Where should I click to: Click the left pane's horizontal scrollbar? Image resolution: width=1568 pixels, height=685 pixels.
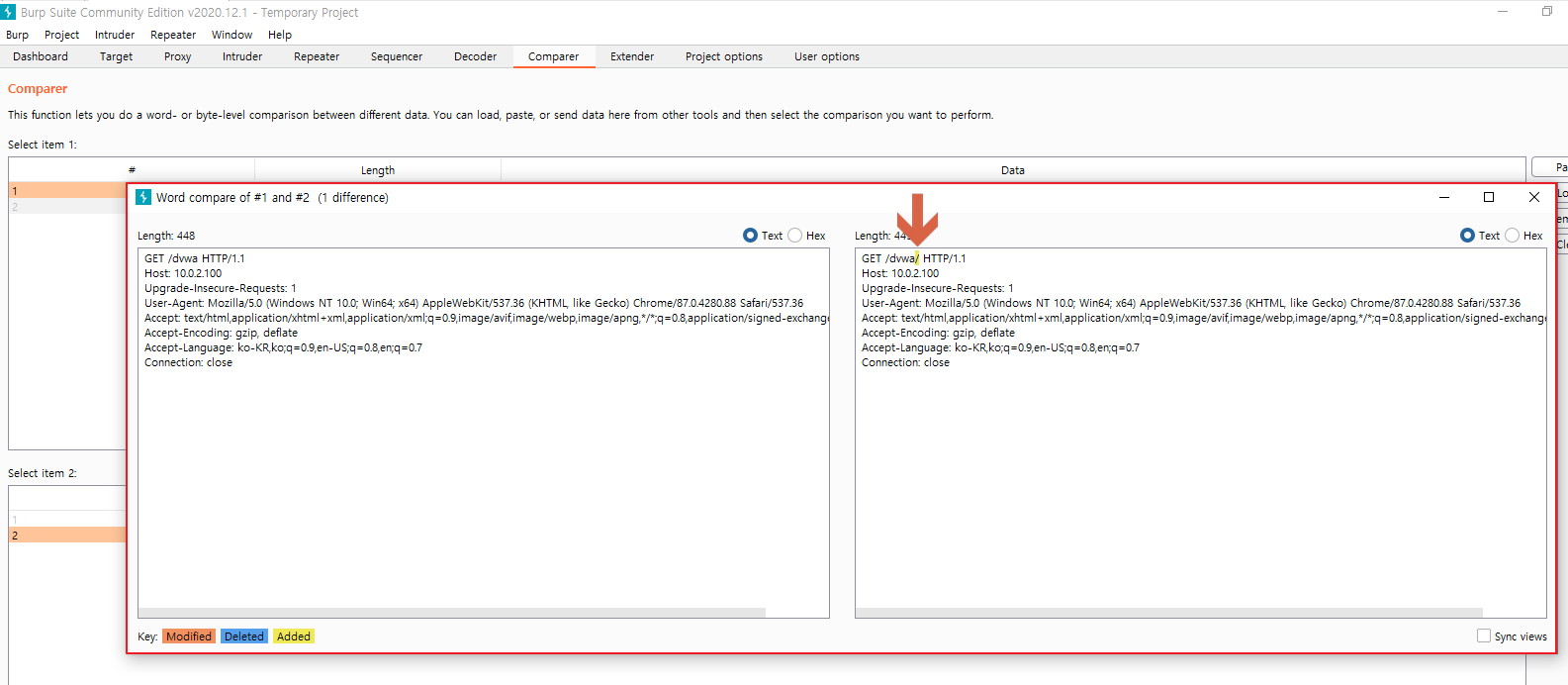click(452, 613)
